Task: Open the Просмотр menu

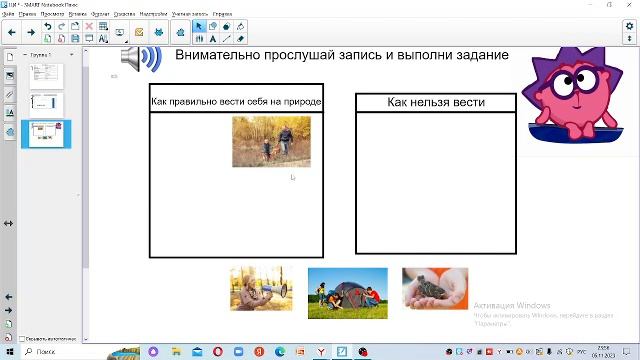Action: (52, 14)
